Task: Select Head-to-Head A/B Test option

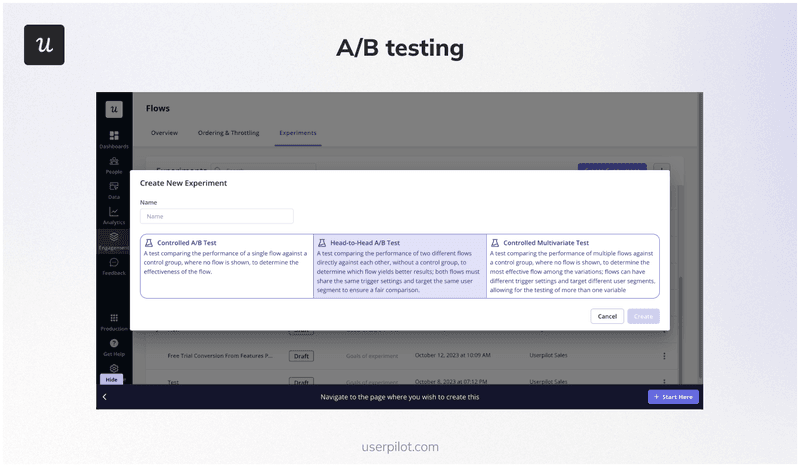Action: point(400,266)
